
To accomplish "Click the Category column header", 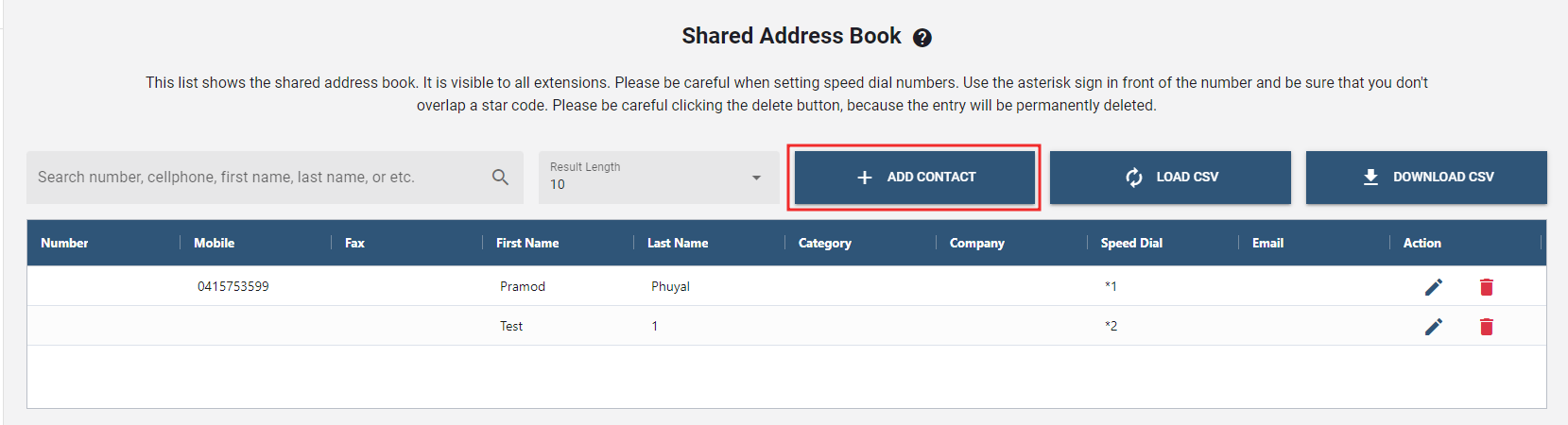I will [824, 244].
